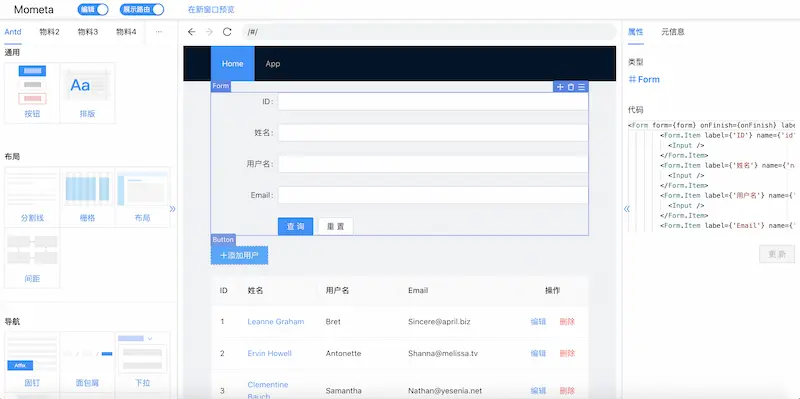Select the 下拉 dropdown component
Image resolution: width=800 pixels, height=399 pixels.
pyautogui.click(x=143, y=361)
